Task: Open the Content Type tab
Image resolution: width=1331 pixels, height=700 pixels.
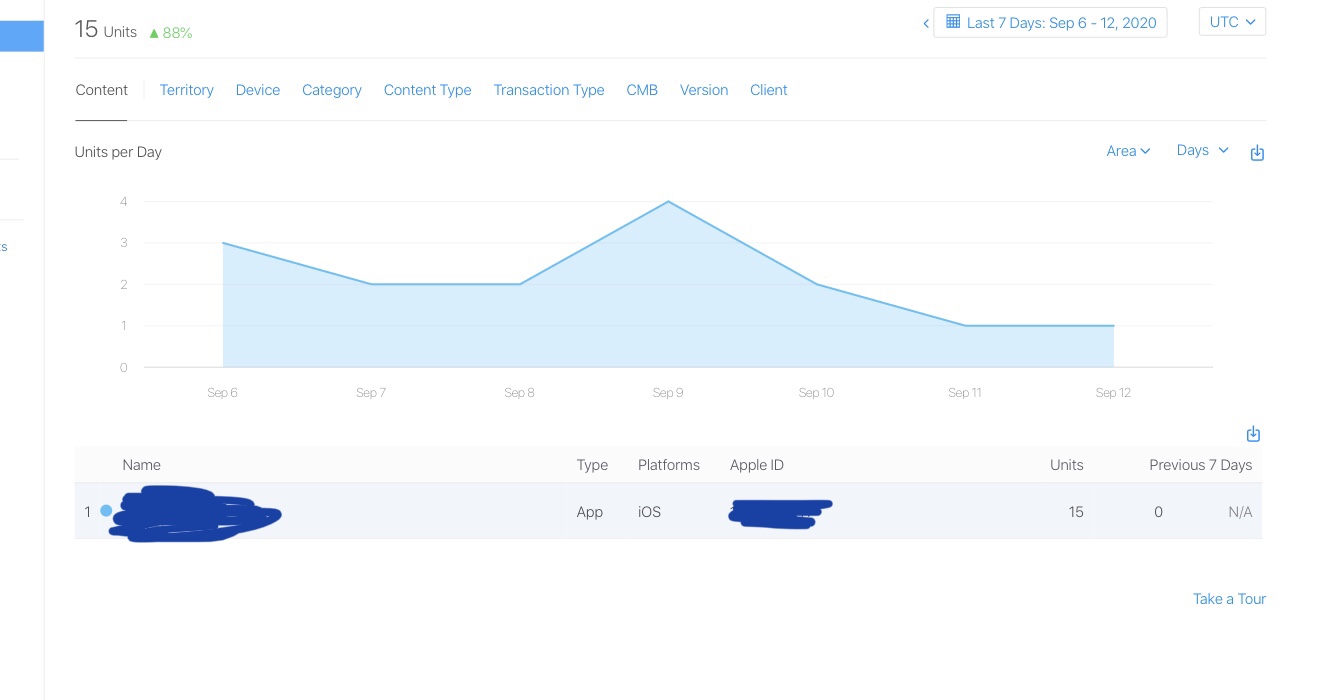Action: [x=427, y=90]
